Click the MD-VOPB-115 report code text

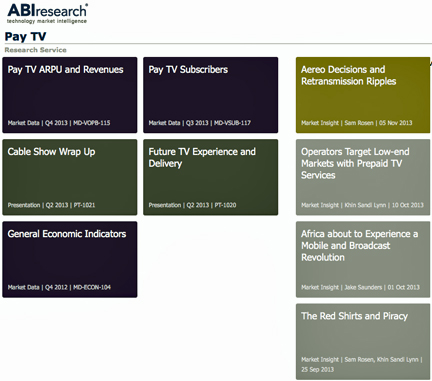[92, 123]
